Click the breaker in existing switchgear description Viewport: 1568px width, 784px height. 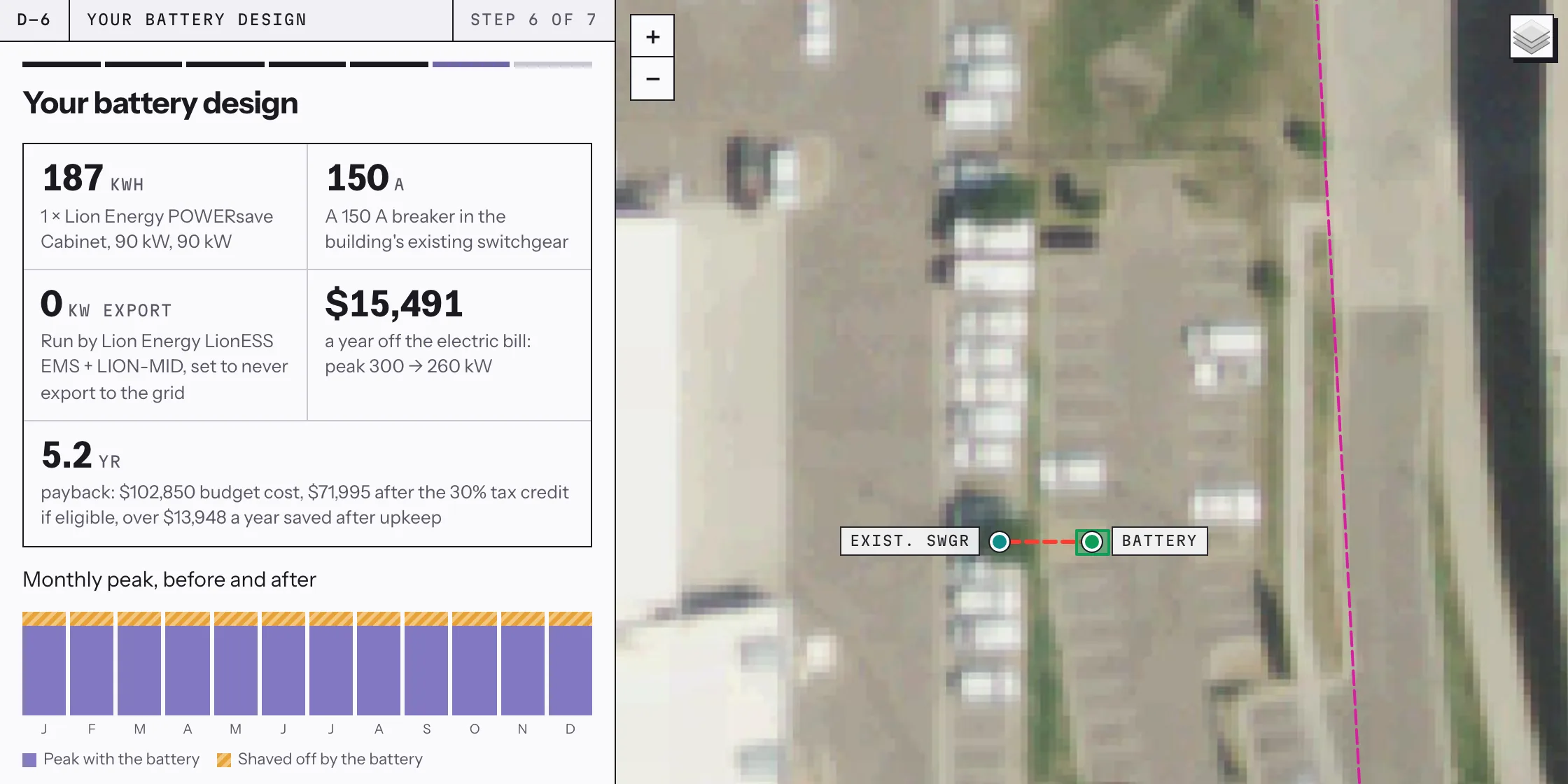447,229
